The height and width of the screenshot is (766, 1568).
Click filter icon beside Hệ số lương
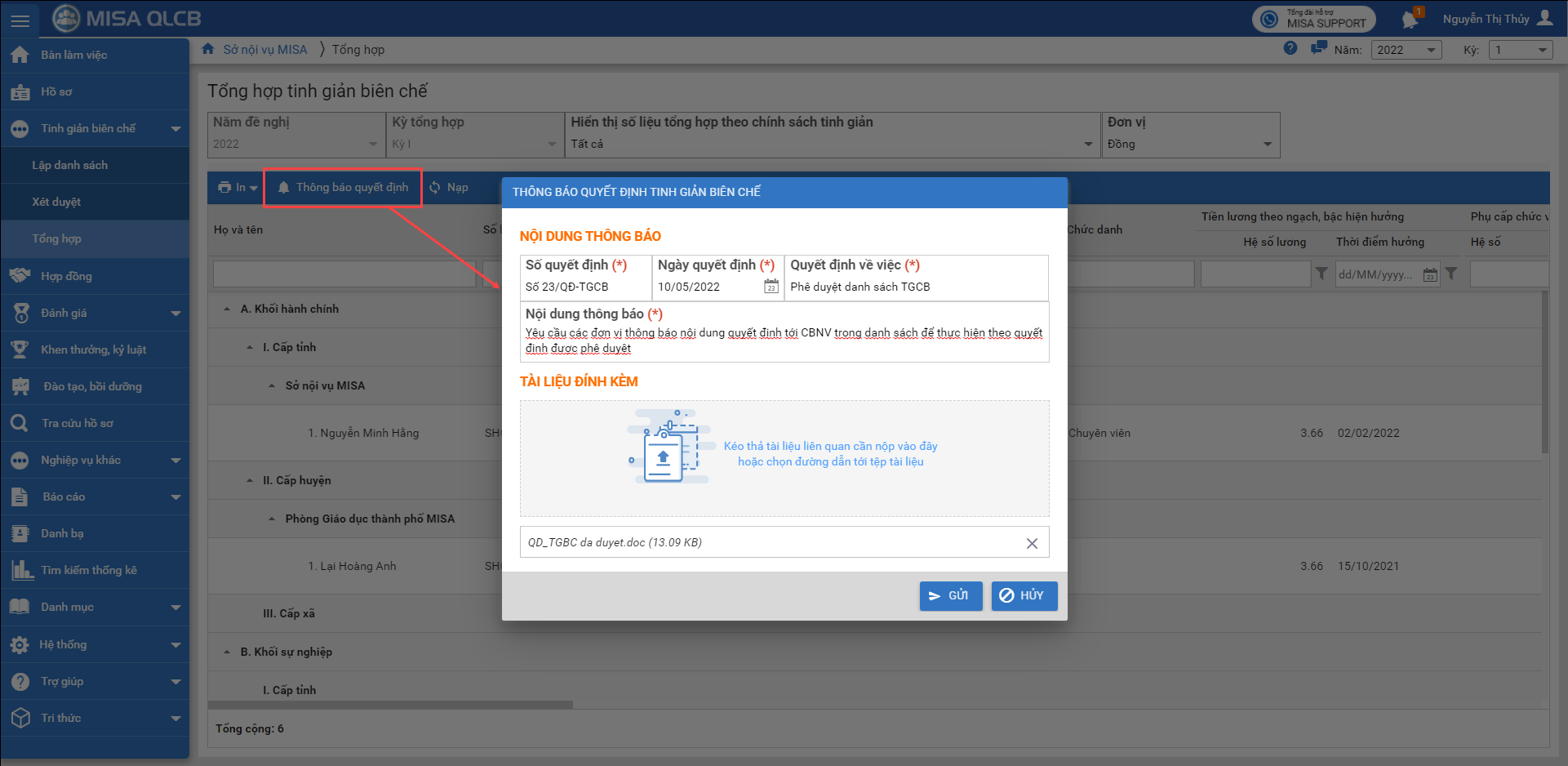click(1321, 274)
